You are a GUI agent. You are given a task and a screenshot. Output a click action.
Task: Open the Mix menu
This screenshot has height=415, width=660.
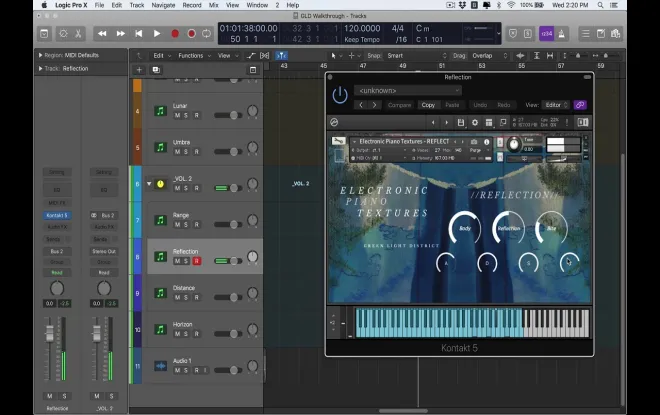[213, 5]
